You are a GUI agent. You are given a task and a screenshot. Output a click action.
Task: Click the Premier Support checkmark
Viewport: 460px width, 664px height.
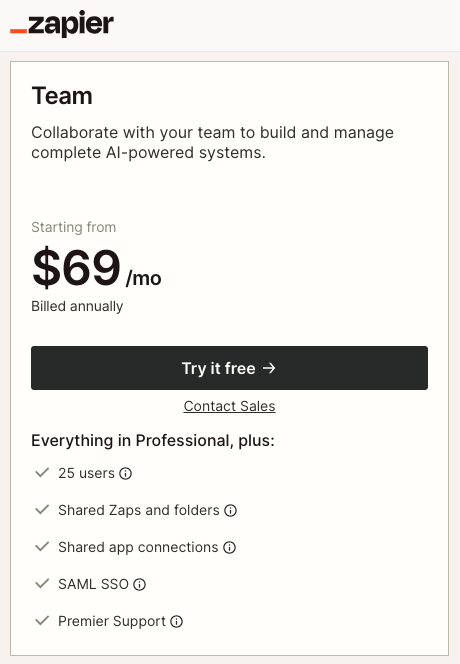42,621
